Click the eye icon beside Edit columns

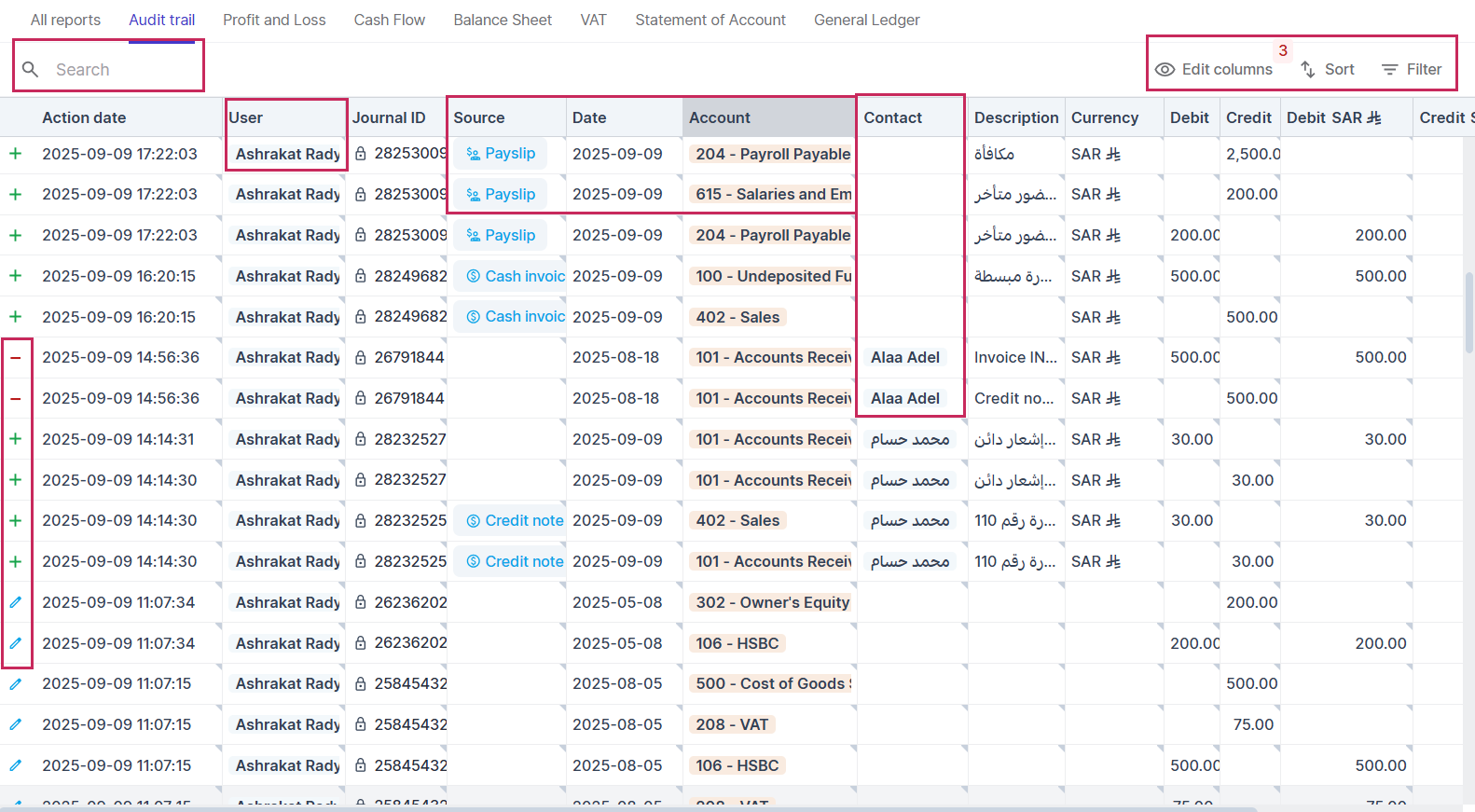click(x=1165, y=70)
